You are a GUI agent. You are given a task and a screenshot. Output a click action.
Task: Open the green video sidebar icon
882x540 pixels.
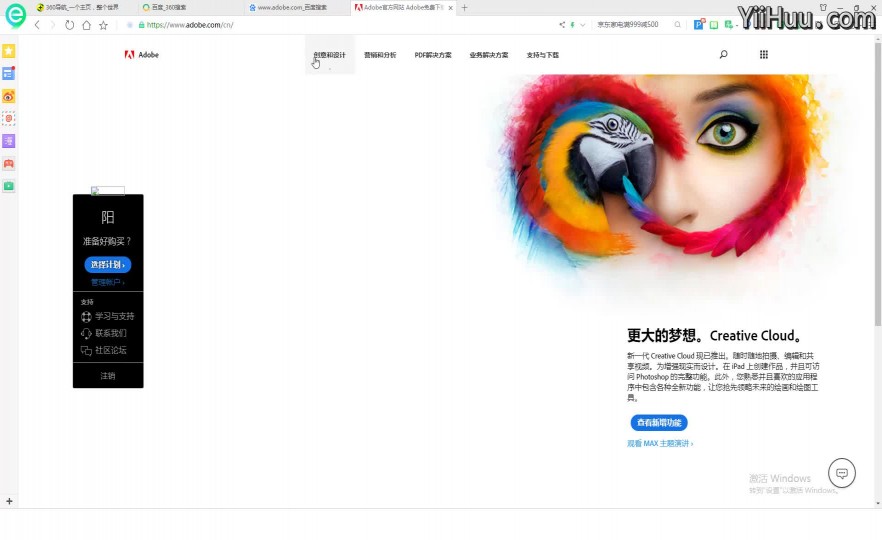click(x=8, y=186)
